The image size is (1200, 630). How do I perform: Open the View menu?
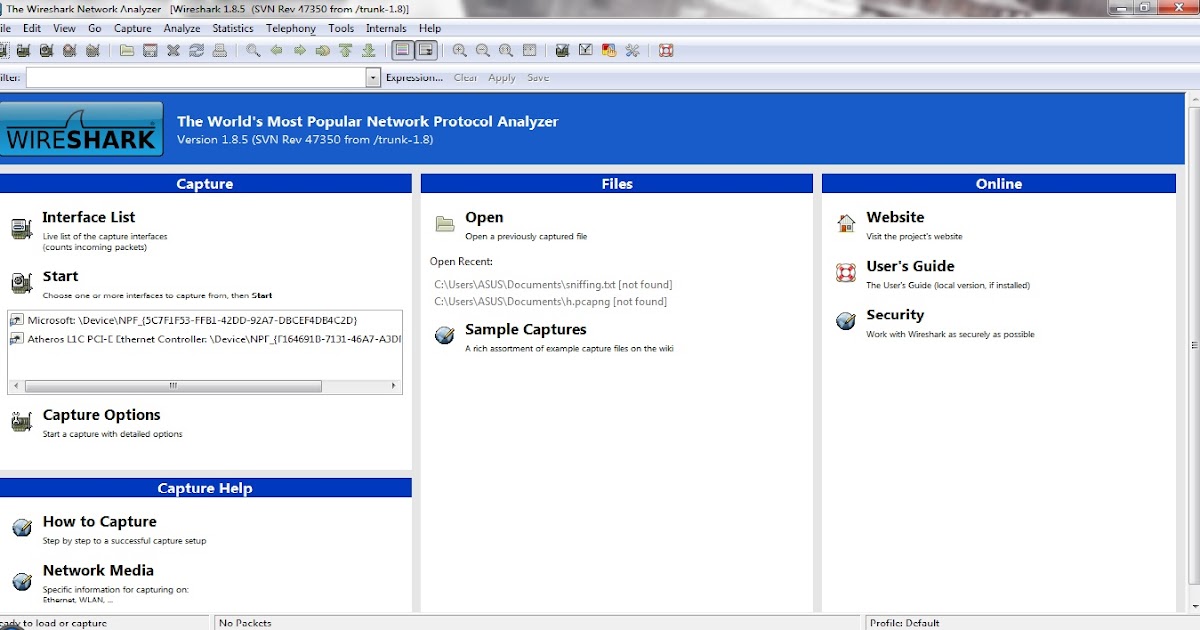pos(64,29)
